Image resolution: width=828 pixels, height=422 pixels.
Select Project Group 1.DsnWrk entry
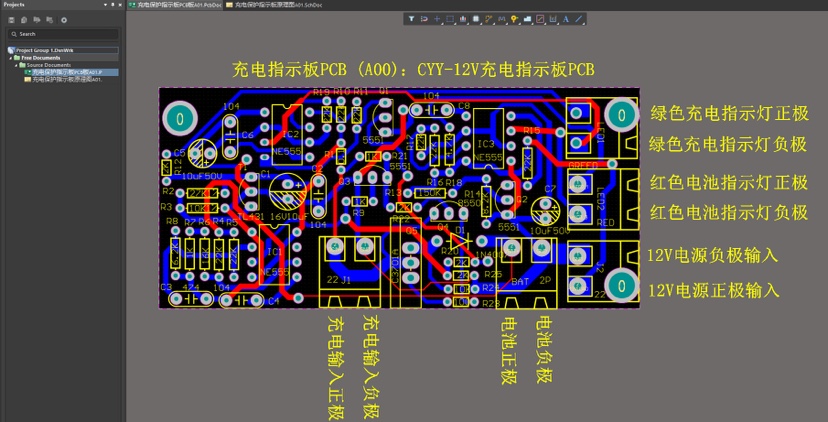63,50
